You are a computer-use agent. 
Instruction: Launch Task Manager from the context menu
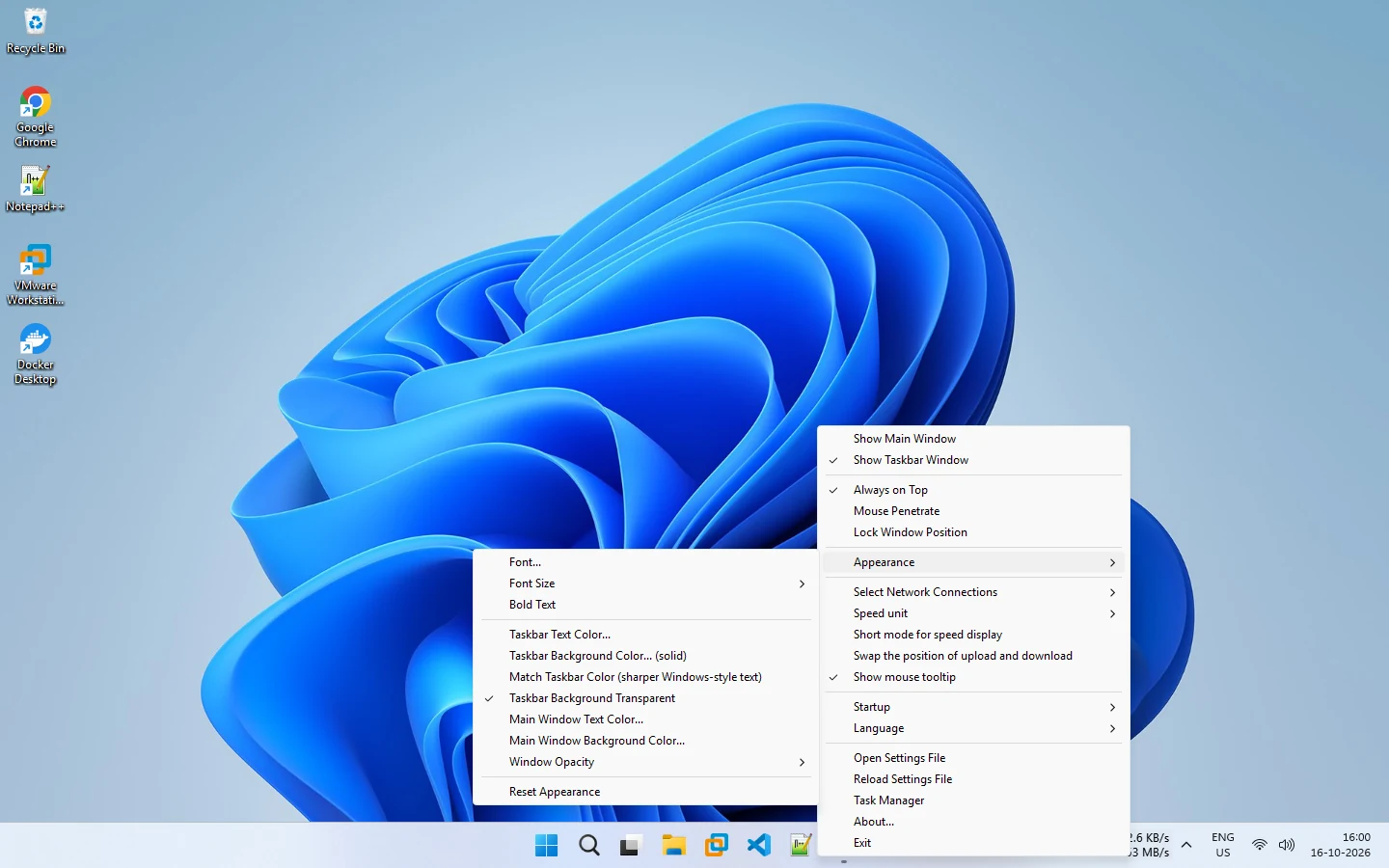point(973,800)
